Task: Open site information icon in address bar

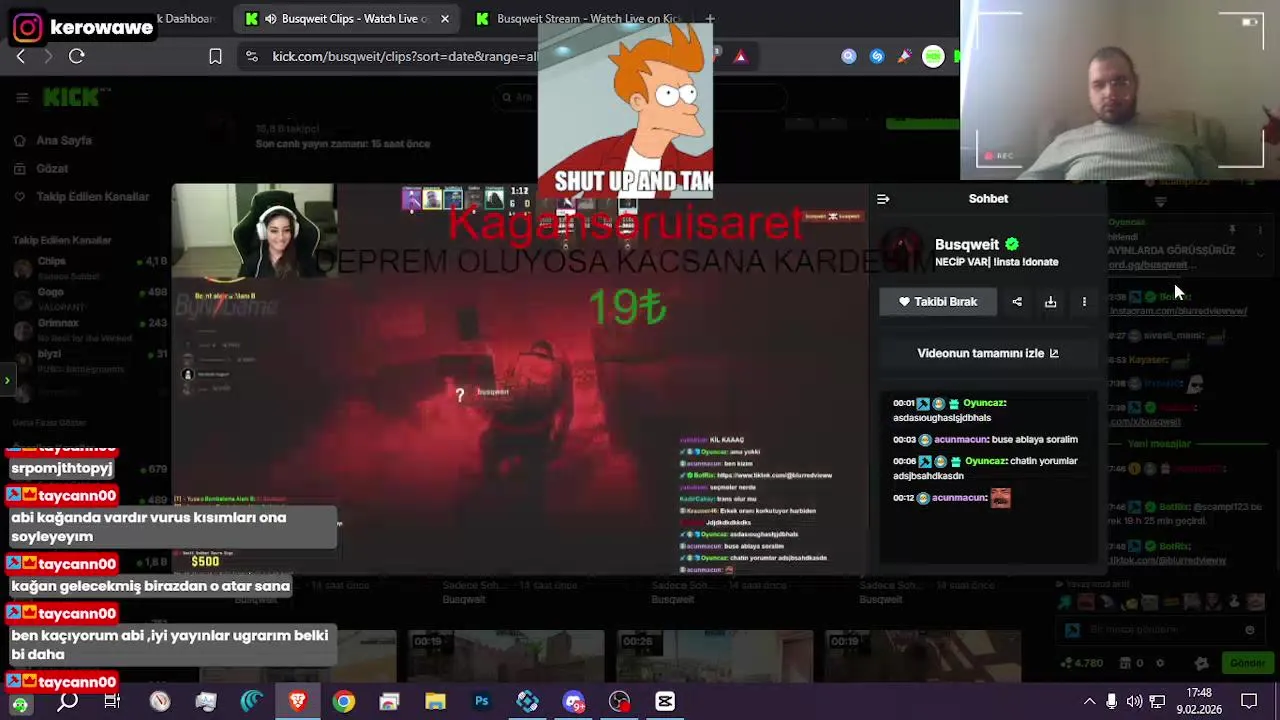Action: pos(252,57)
